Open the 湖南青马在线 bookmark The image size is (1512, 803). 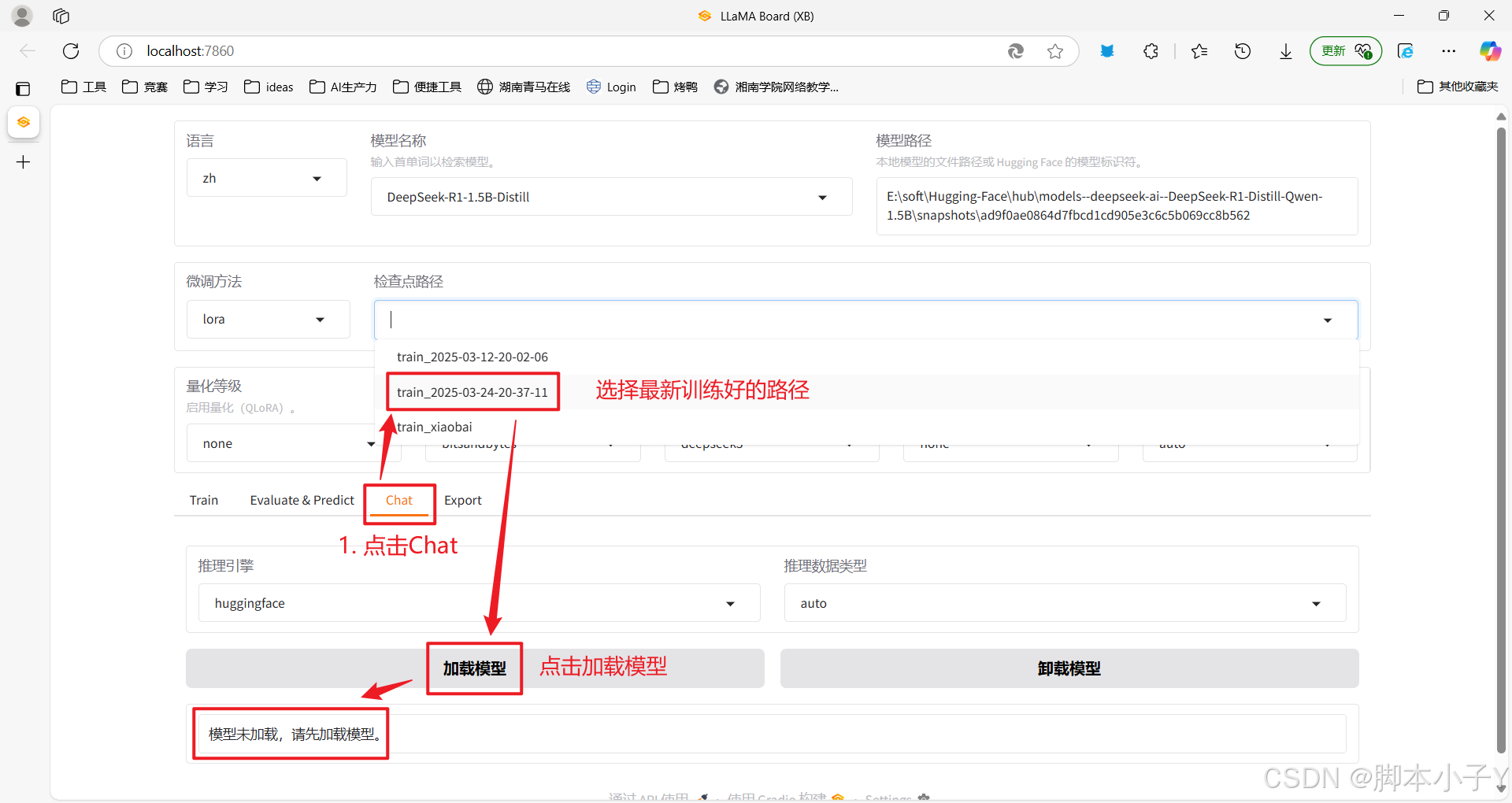click(x=524, y=87)
